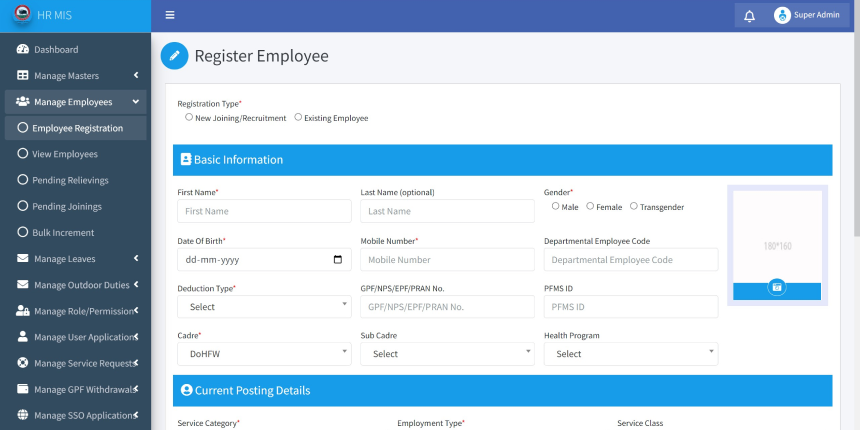Open the Deduction Type dropdown
Screen dimensions: 860x430
coord(264,307)
